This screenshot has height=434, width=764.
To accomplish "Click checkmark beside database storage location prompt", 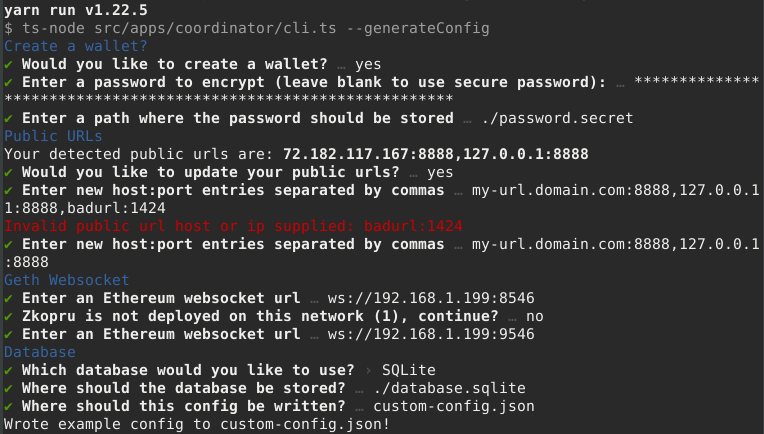I will point(9,388).
